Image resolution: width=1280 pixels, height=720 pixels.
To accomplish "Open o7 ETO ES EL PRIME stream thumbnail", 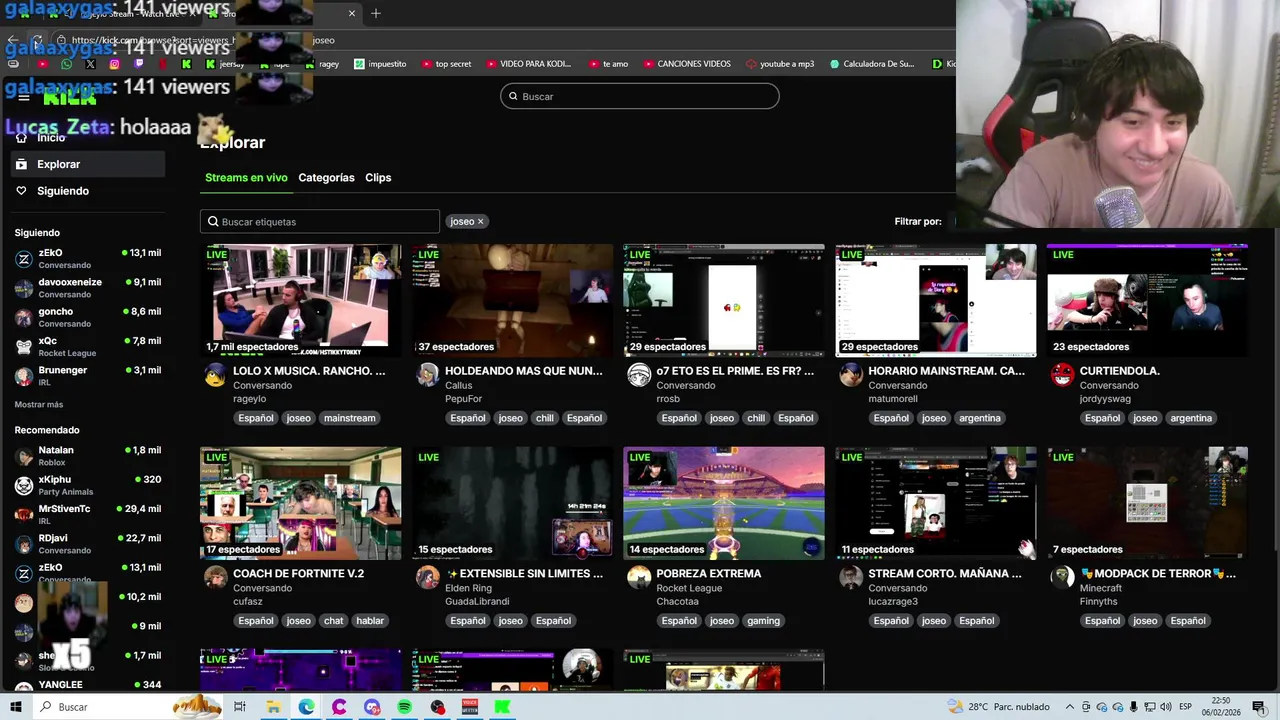I will (x=724, y=300).
